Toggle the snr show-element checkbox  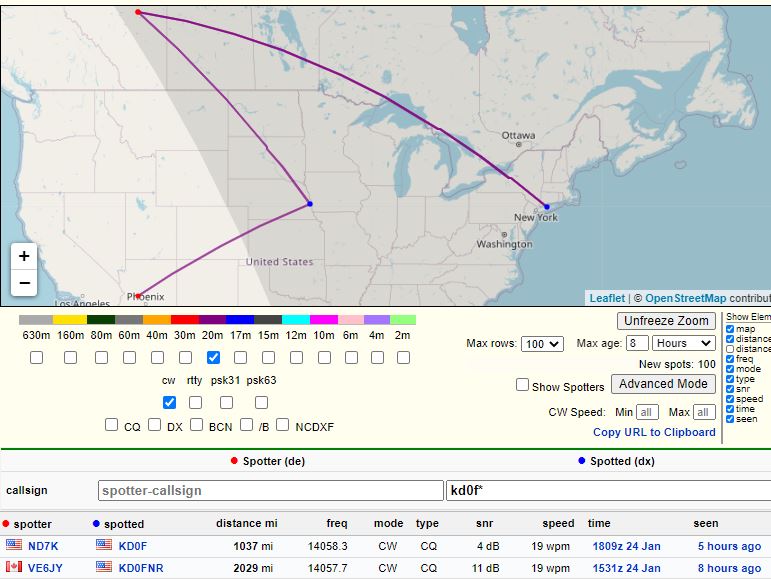pyautogui.click(x=730, y=389)
